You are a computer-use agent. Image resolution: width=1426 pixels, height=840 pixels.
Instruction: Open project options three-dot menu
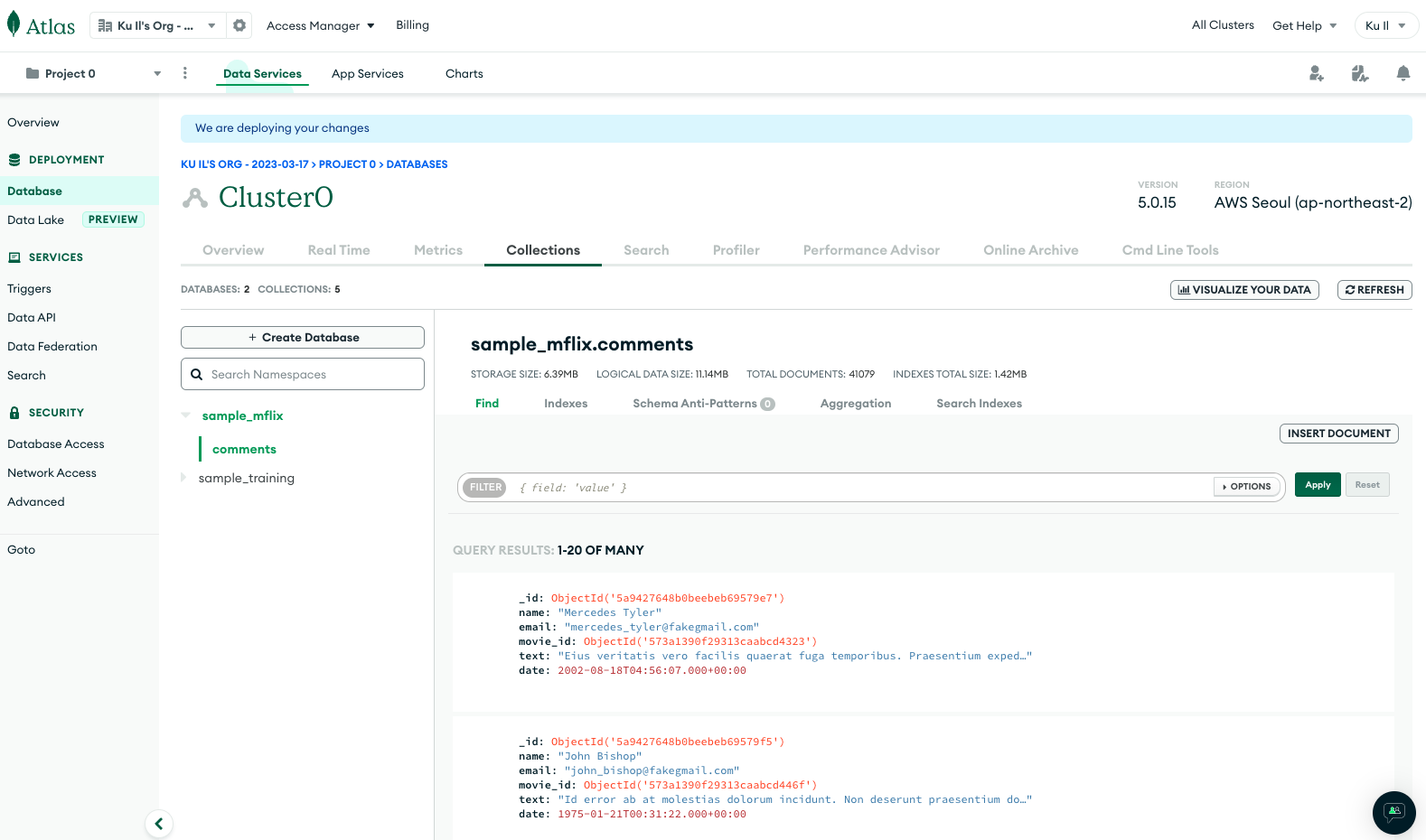click(185, 73)
